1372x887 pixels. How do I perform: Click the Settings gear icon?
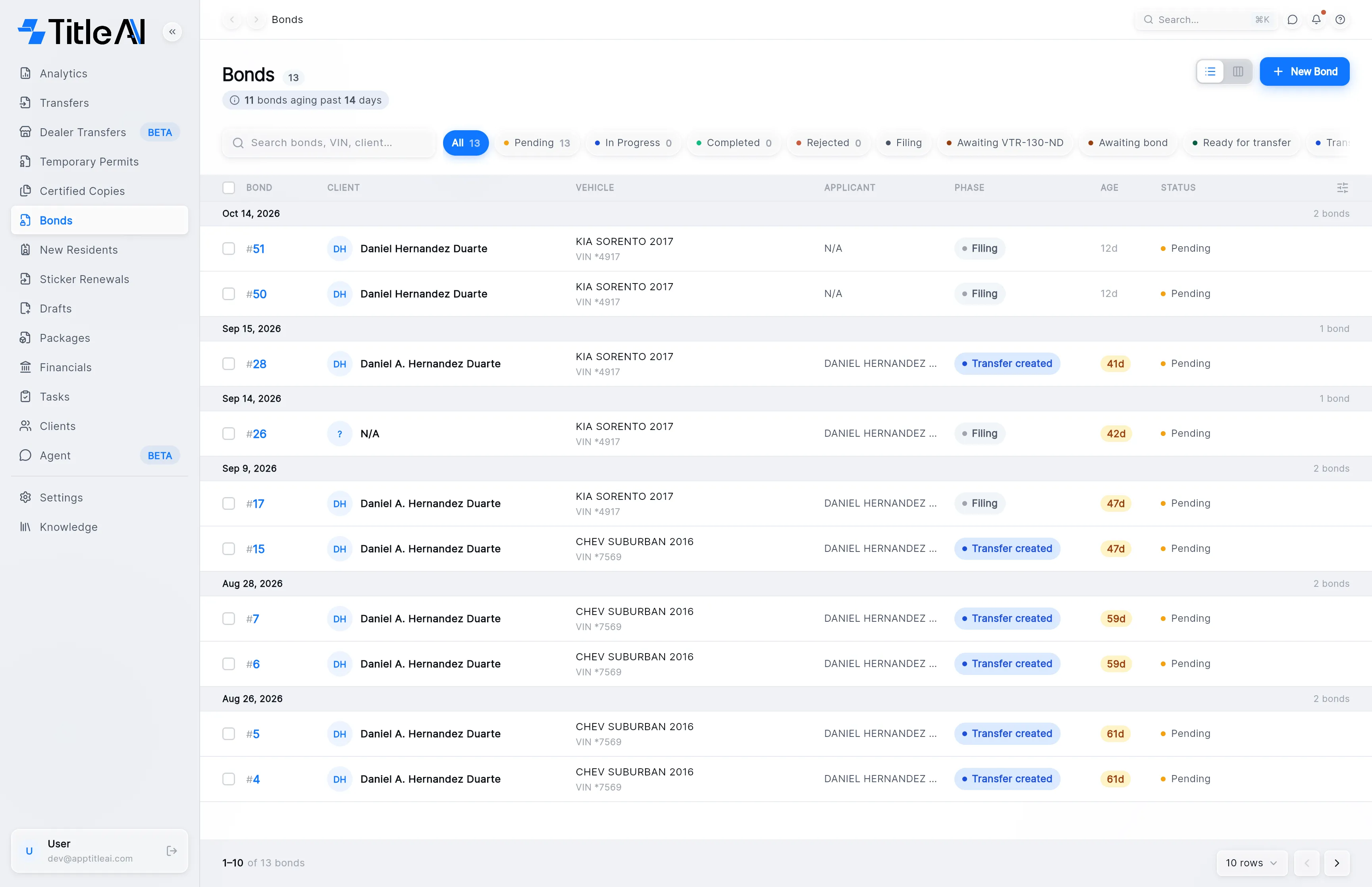click(25, 497)
